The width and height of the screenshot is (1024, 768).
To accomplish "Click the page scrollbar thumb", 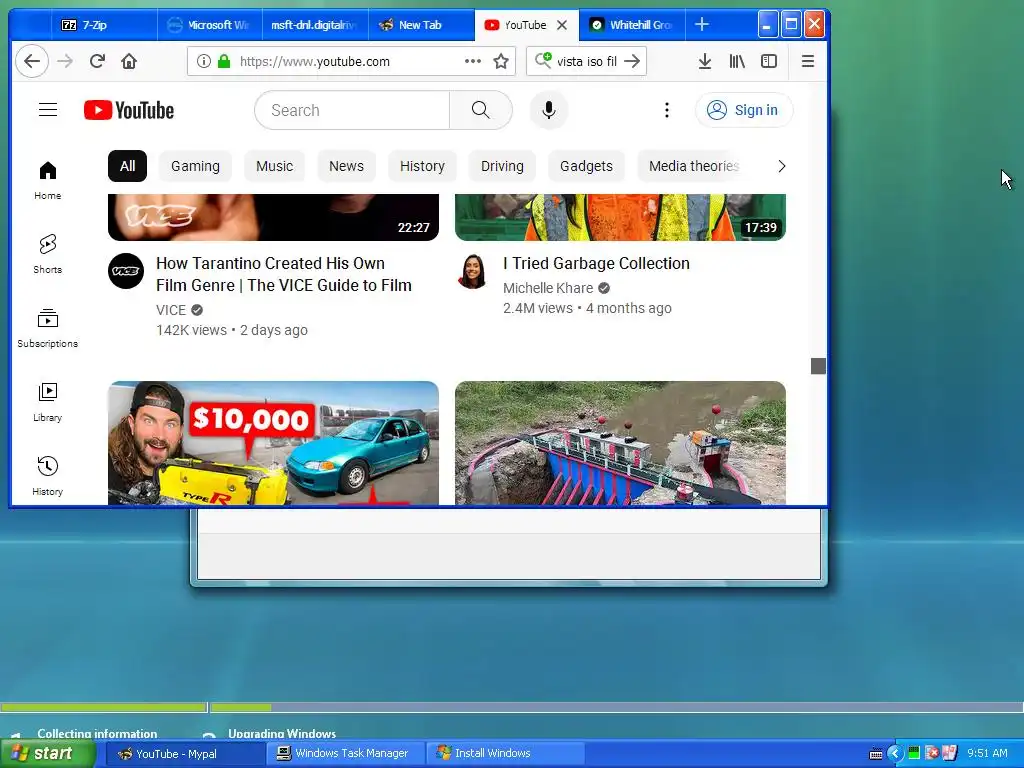I will coord(818,366).
